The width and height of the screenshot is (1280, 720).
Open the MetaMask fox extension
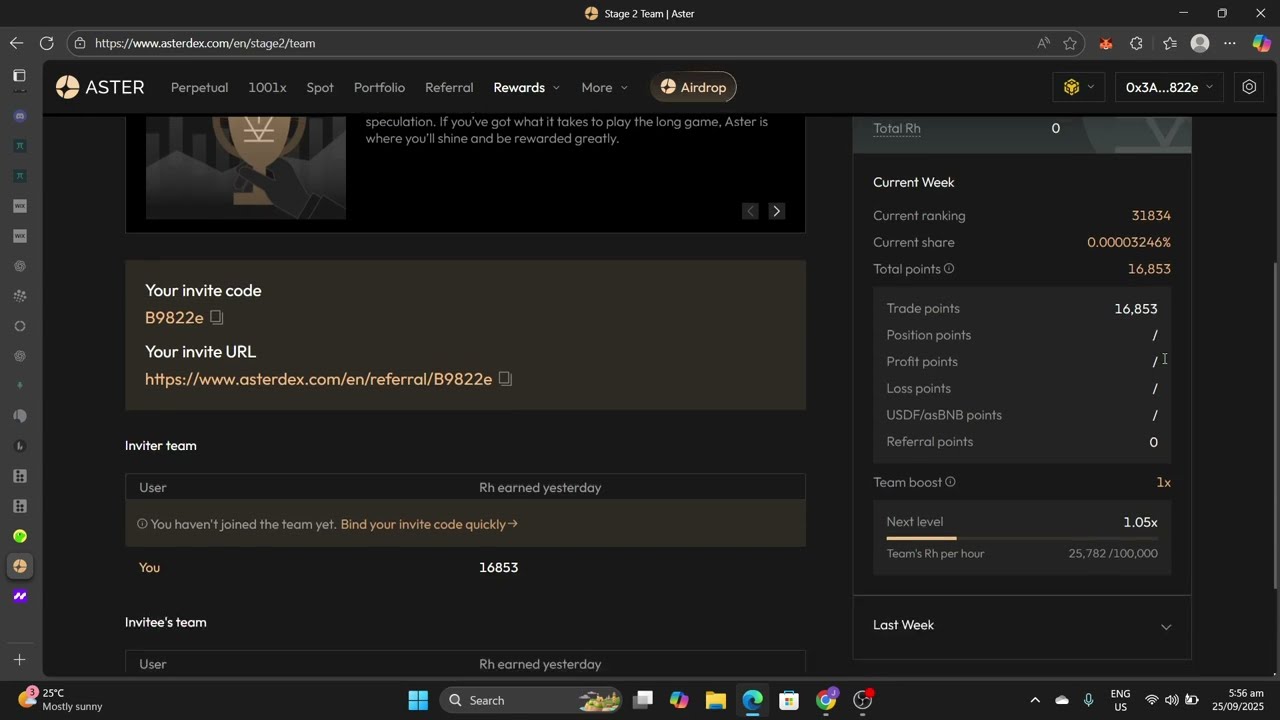point(1105,43)
